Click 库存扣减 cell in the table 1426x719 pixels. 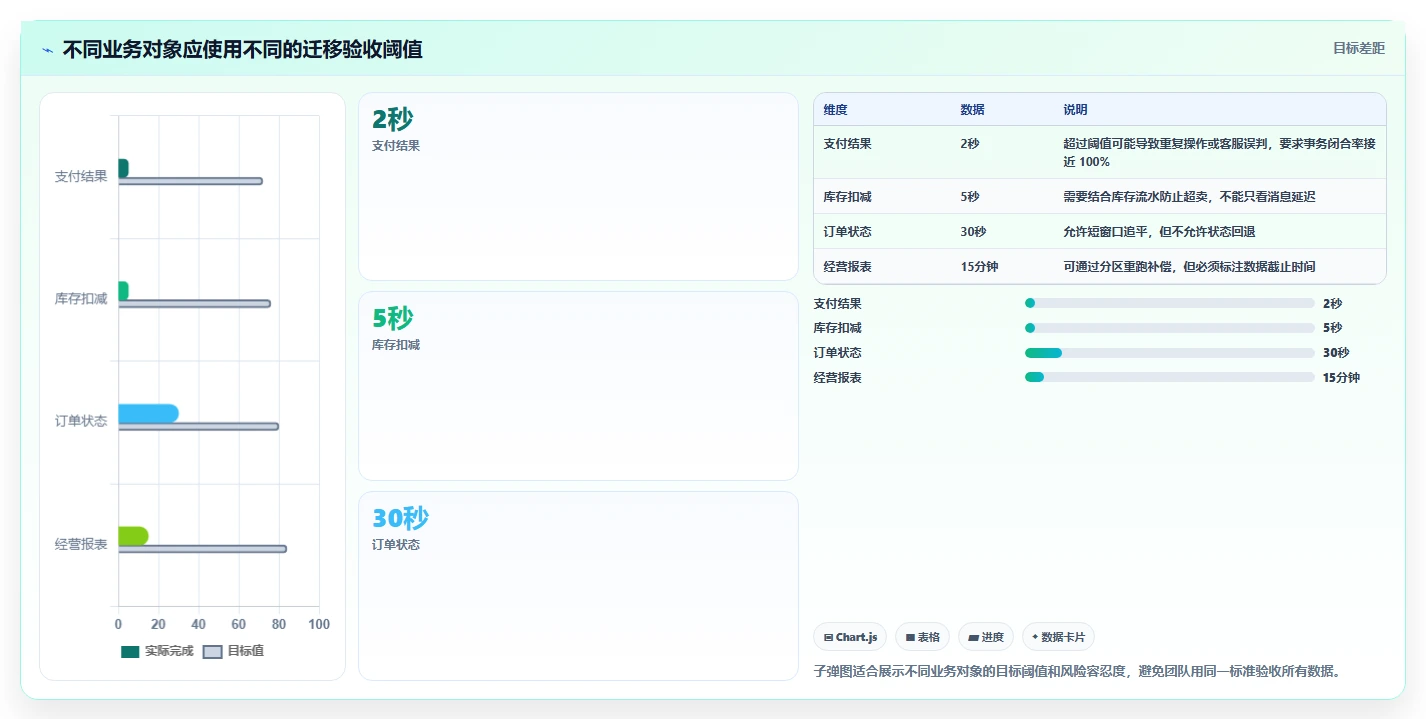click(x=847, y=196)
